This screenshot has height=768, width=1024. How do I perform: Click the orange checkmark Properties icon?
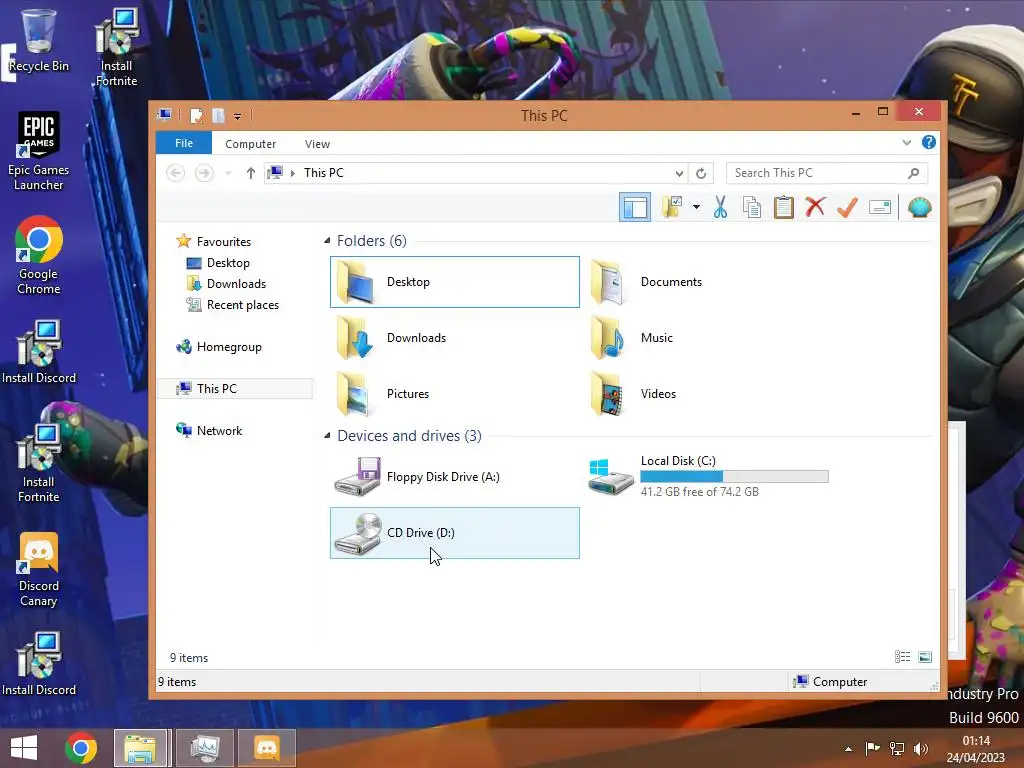point(847,208)
